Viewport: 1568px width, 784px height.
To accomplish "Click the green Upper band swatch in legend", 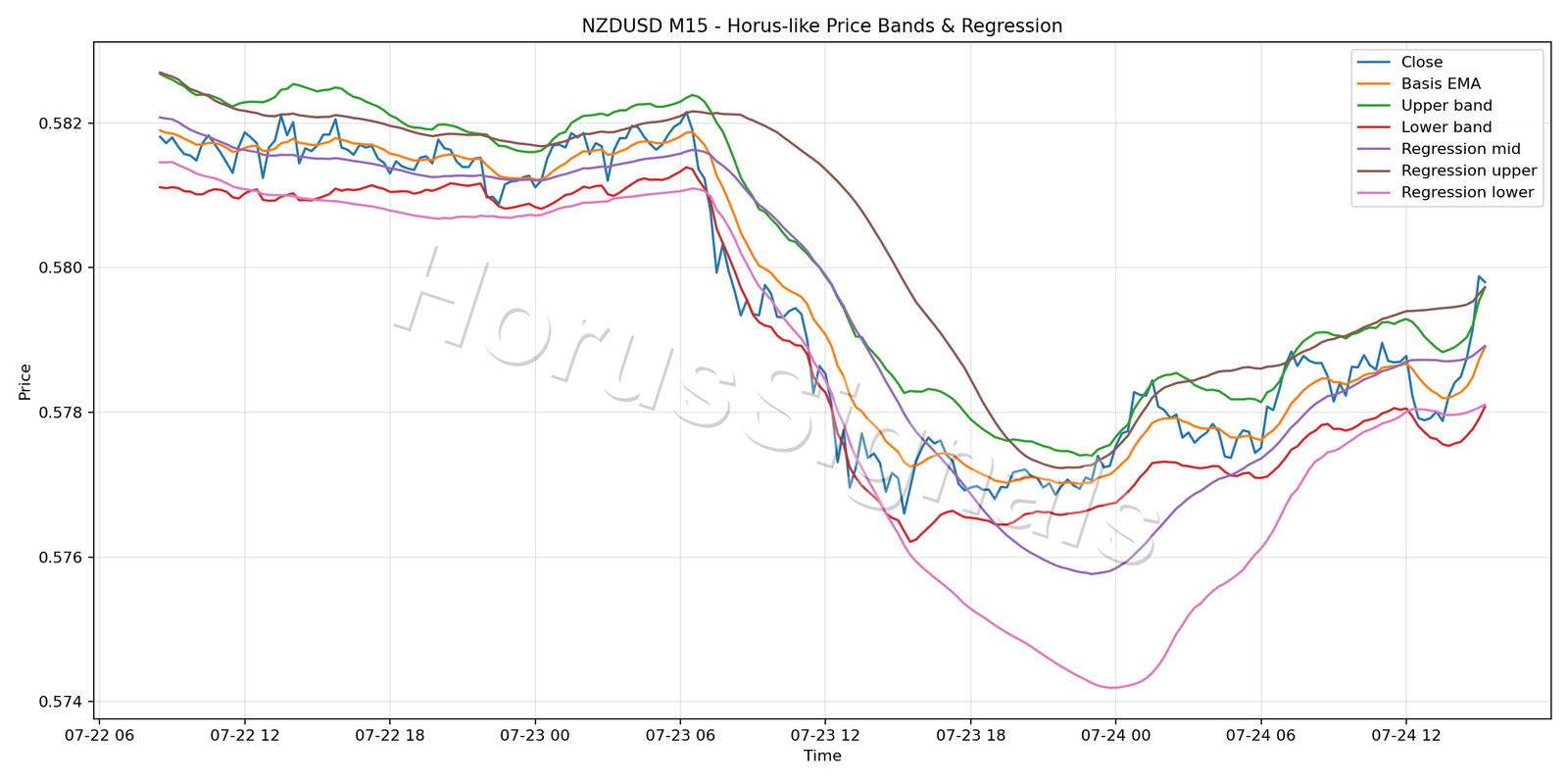I will tap(1374, 106).
